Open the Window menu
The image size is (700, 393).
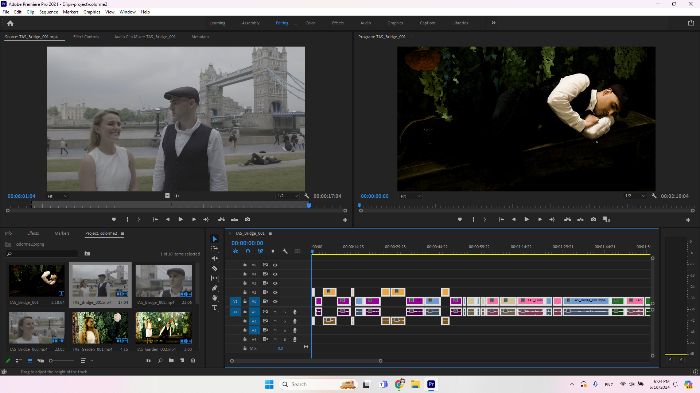pyautogui.click(x=127, y=12)
